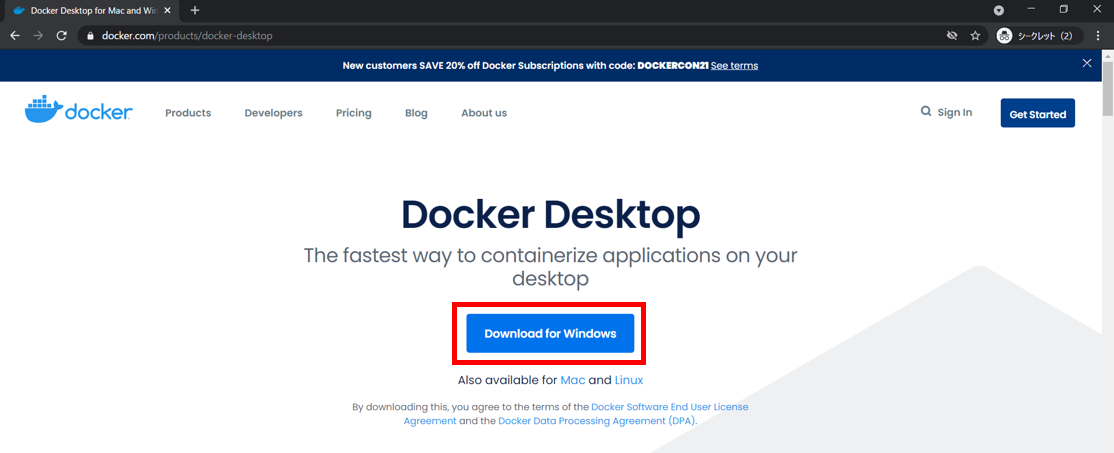
Task: Click See terms in promo banner
Action: point(735,65)
